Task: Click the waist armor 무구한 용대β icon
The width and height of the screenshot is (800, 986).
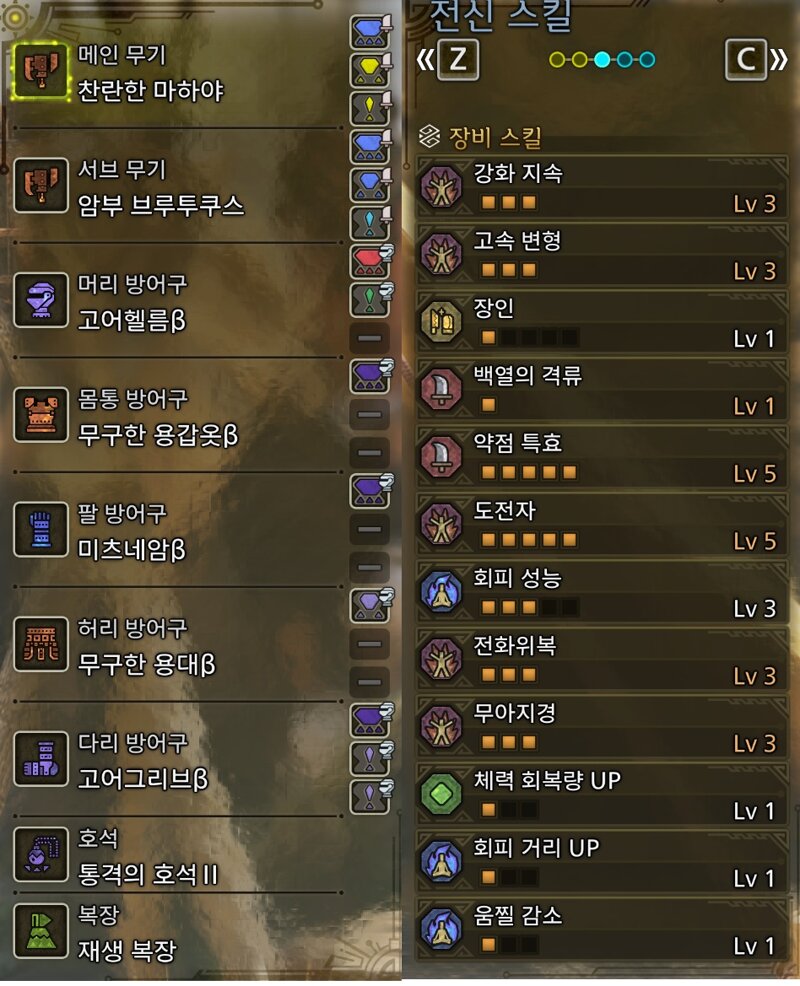Action: (41, 644)
